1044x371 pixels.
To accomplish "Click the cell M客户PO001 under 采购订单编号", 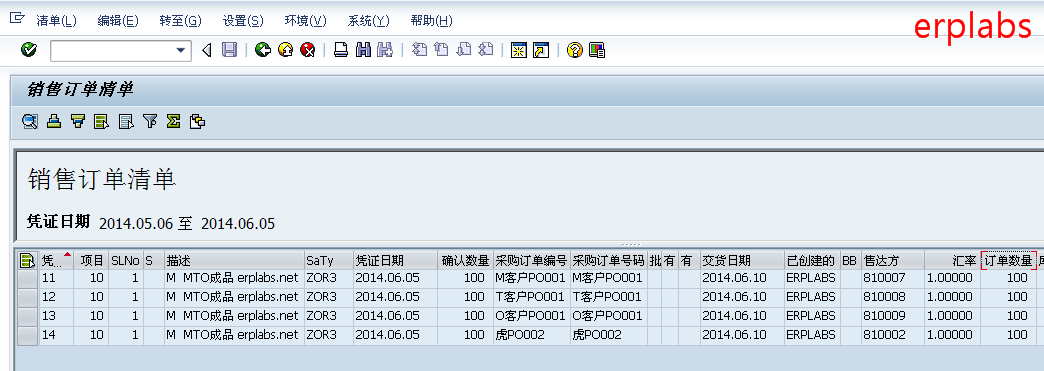I will [531, 278].
